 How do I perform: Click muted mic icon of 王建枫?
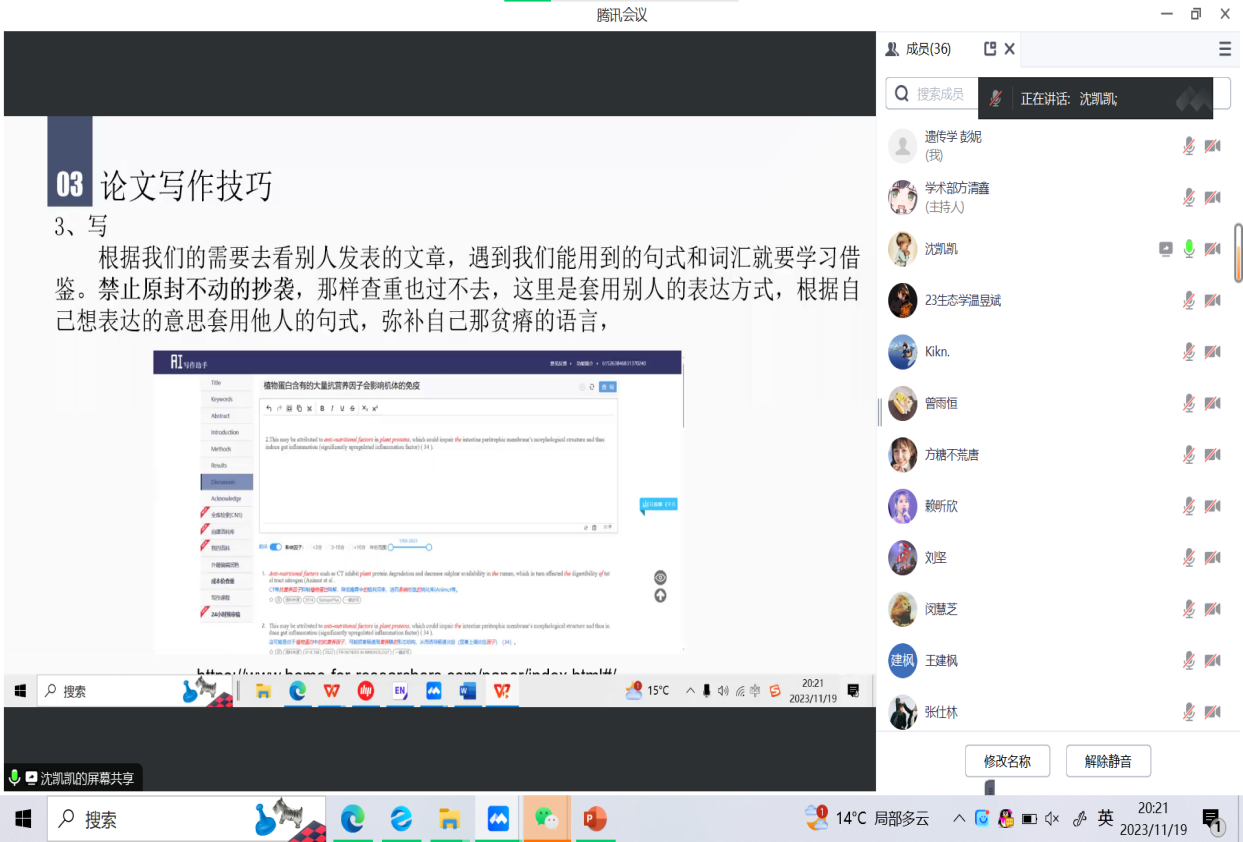coord(1188,661)
